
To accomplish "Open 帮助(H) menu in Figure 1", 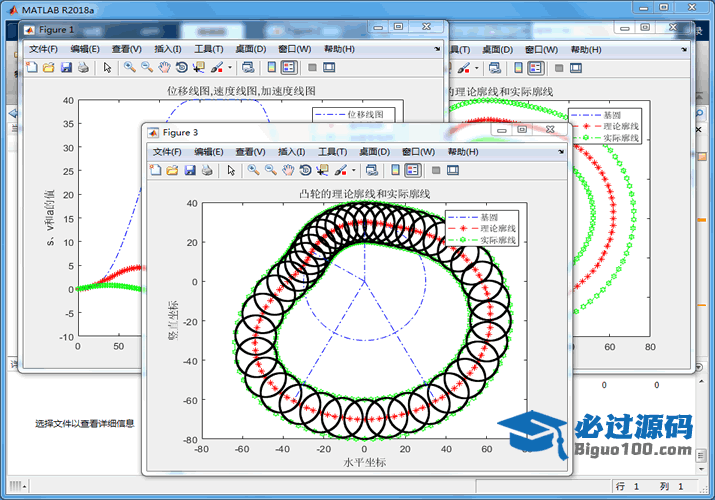I will pos(339,49).
